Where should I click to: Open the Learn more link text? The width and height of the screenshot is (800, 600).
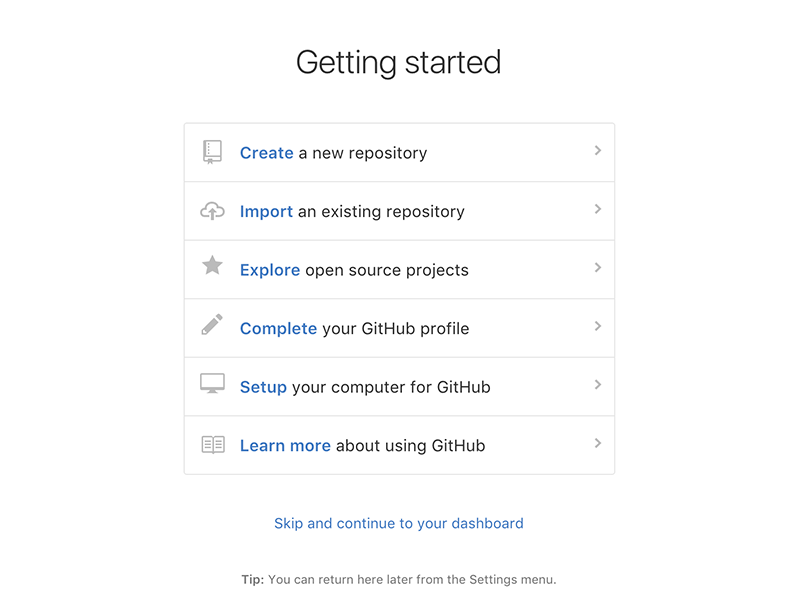[x=285, y=446]
